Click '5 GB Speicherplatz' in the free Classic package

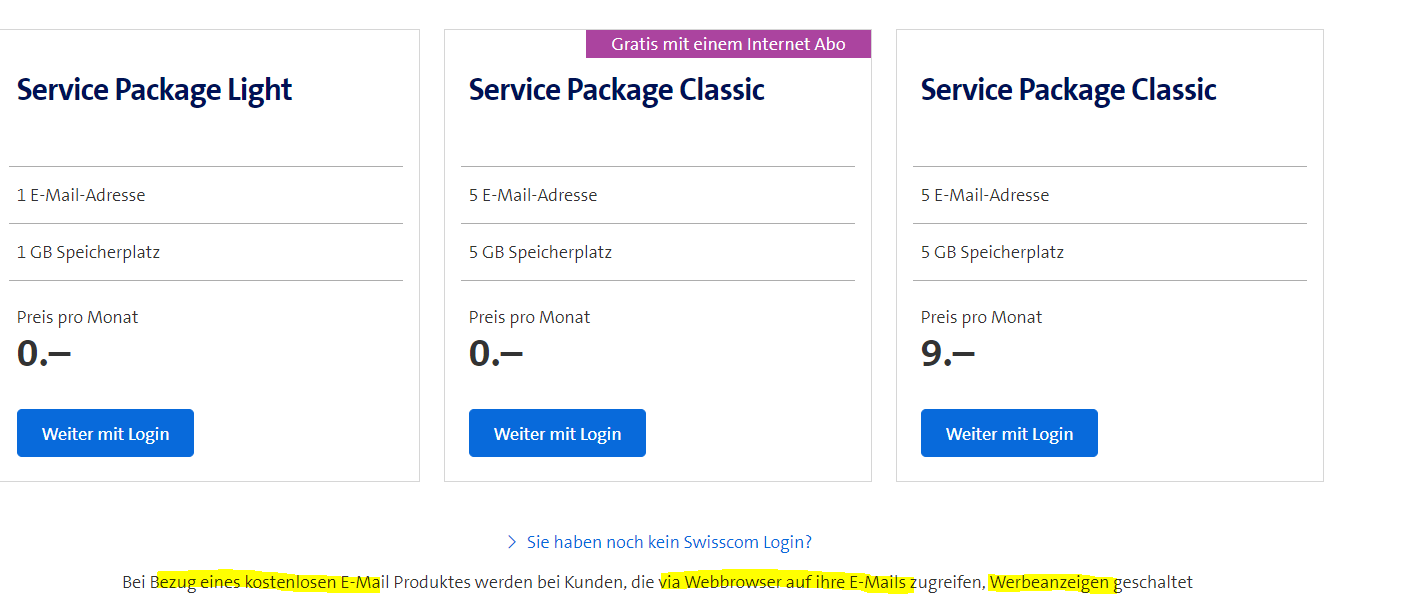point(540,253)
